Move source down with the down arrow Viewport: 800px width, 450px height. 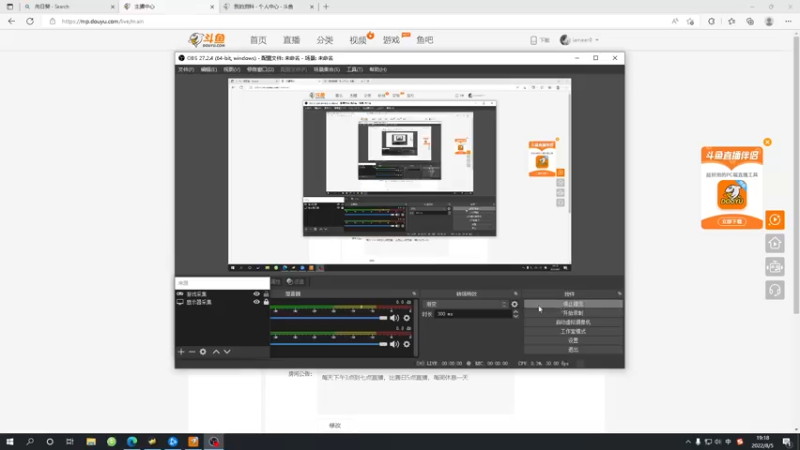point(227,352)
